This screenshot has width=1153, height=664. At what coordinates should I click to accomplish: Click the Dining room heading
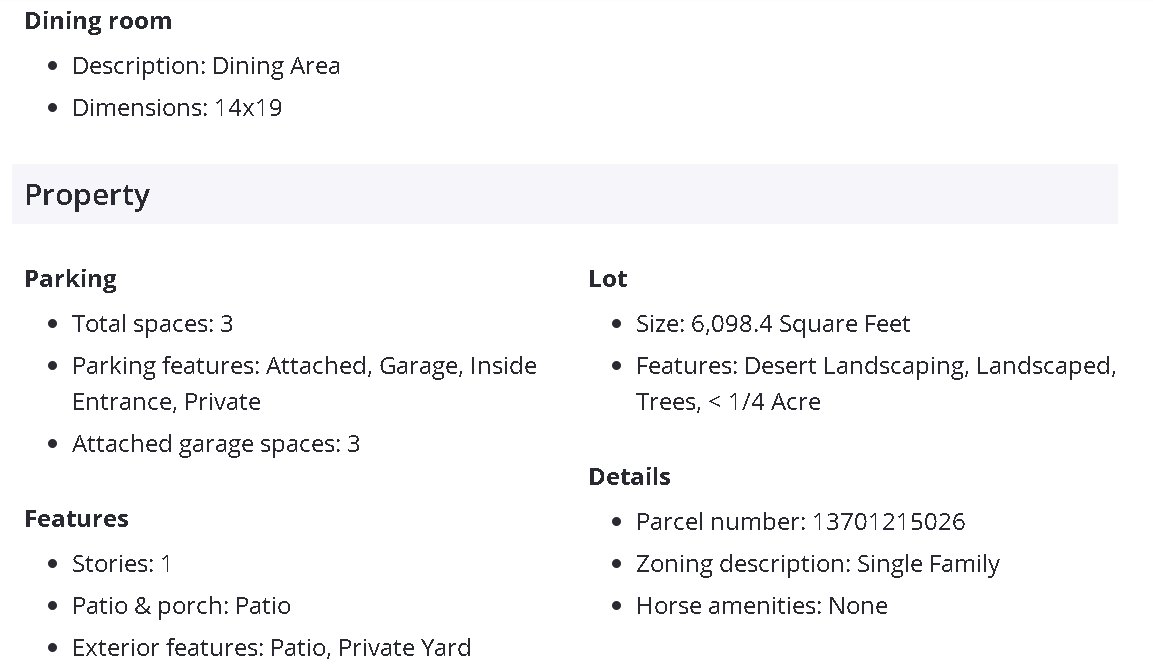pos(98,21)
